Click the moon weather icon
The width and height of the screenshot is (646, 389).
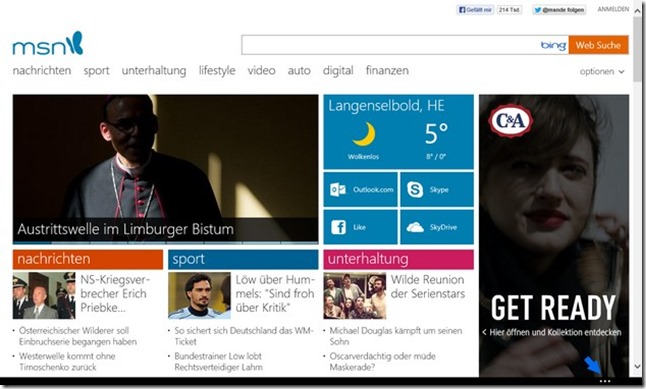point(364,134)
